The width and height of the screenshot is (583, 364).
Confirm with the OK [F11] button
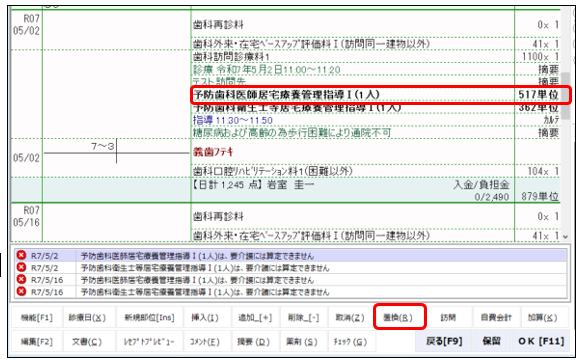[x=541, y=341]
